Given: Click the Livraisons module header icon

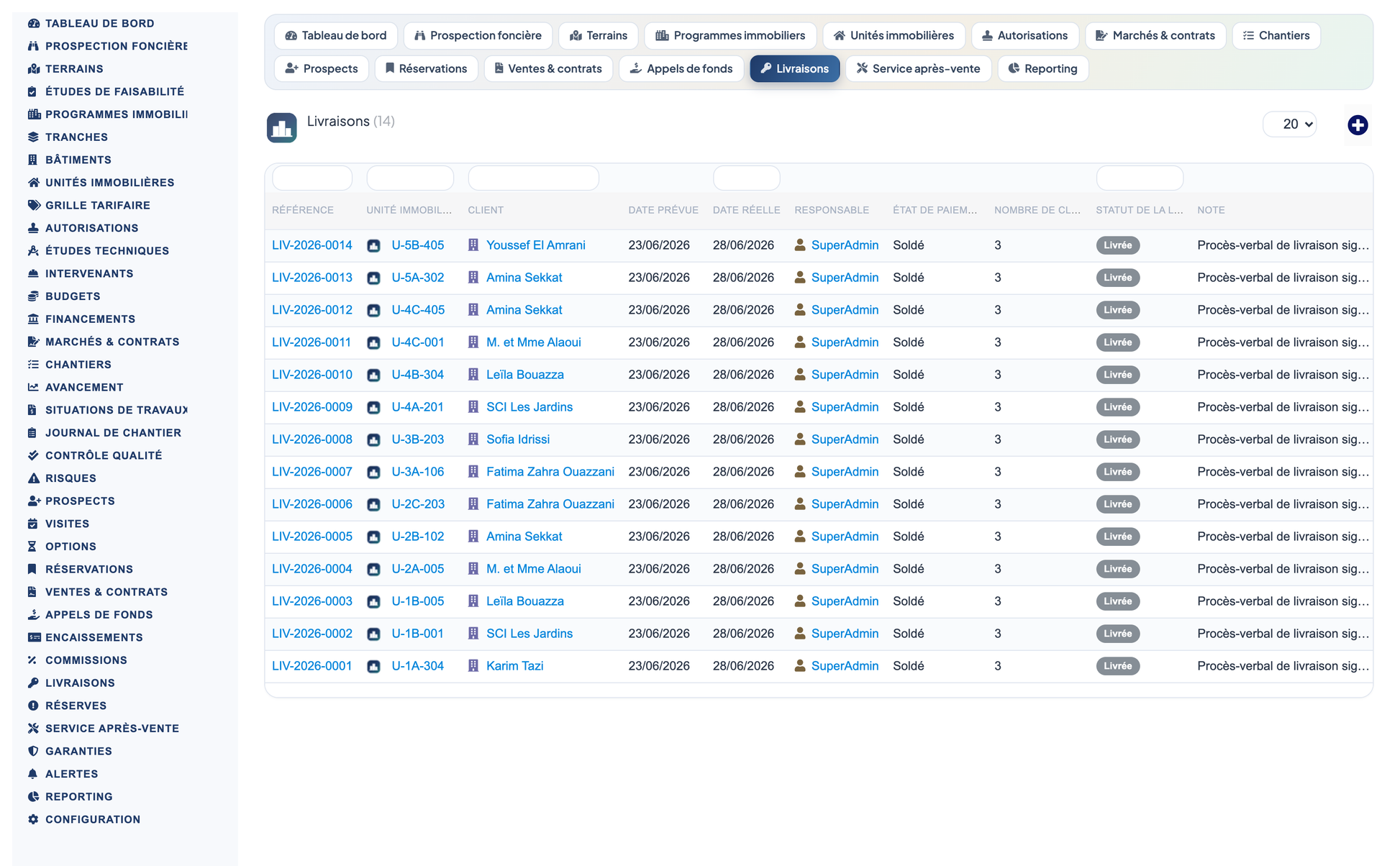Looking at the screenshot, I should [x=281, y=128].
